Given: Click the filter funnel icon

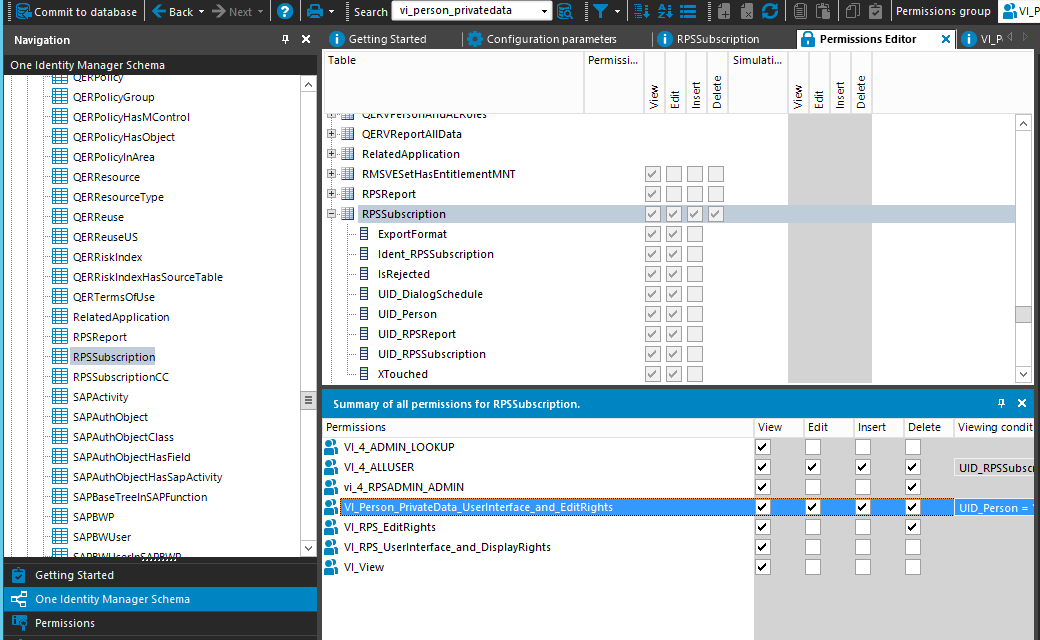Looking at the screenshot, I should tap(600, 11).
